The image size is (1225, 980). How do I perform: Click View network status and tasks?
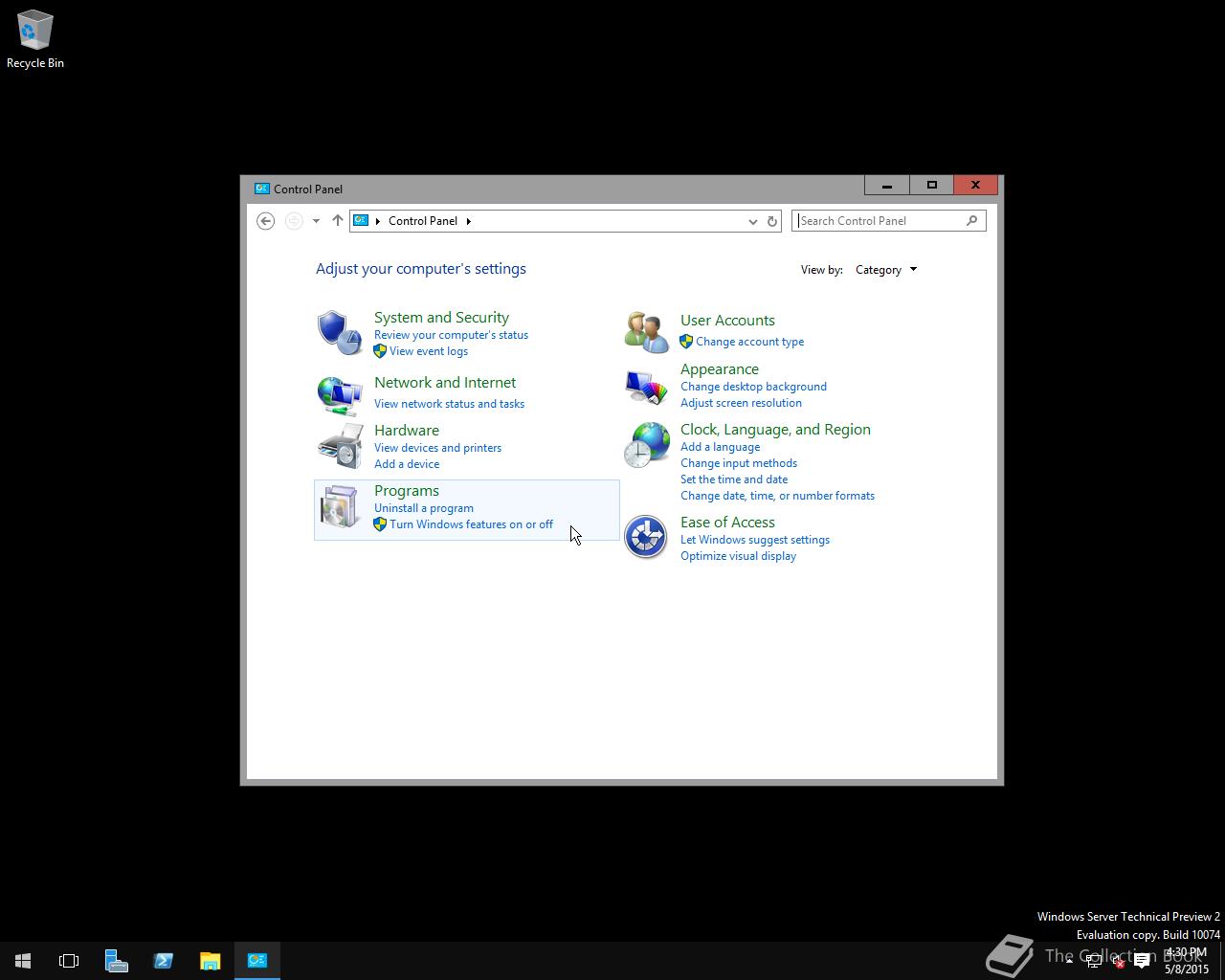click(449, 404)
